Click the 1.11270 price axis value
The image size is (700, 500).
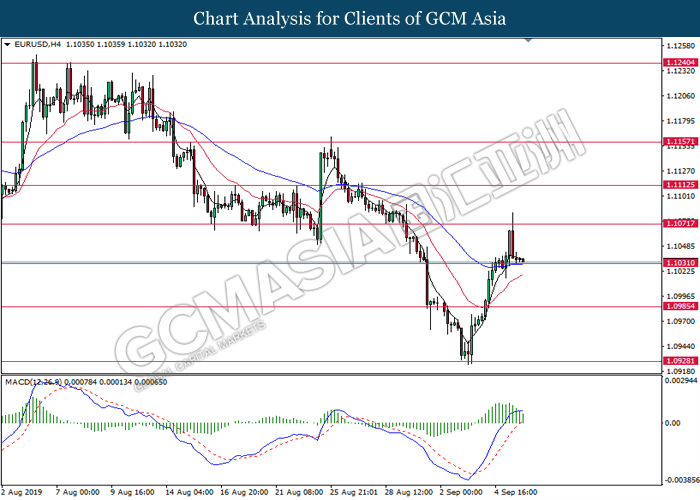click(x=681, y=171)
